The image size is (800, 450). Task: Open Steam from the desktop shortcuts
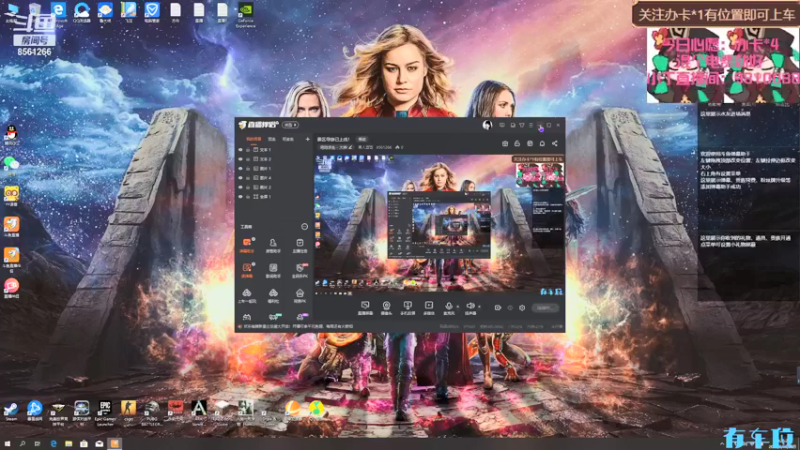pos(11,409)
